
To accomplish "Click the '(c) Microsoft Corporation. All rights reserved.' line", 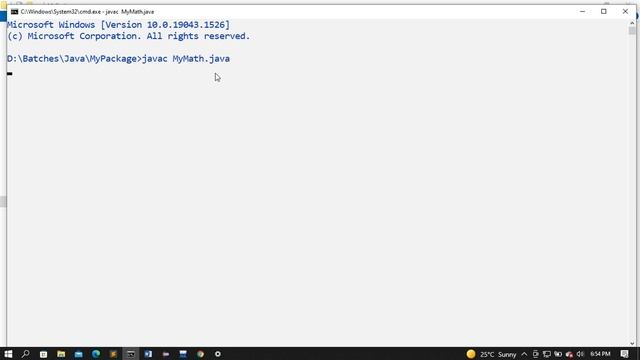I will coord(129,36).
